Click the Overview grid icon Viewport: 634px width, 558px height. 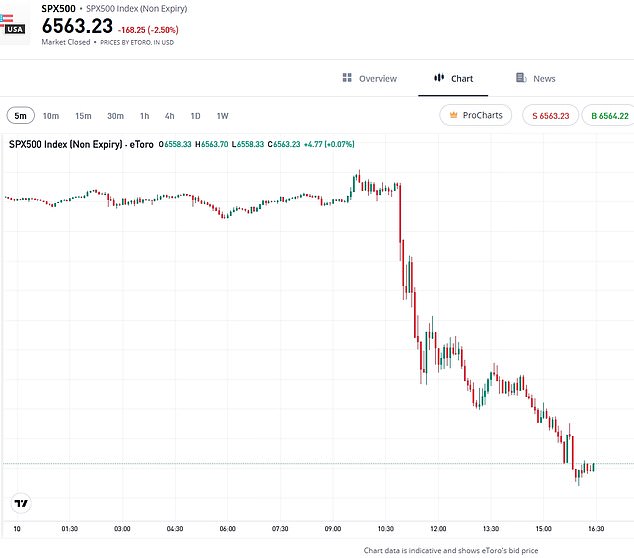[347, 78]
